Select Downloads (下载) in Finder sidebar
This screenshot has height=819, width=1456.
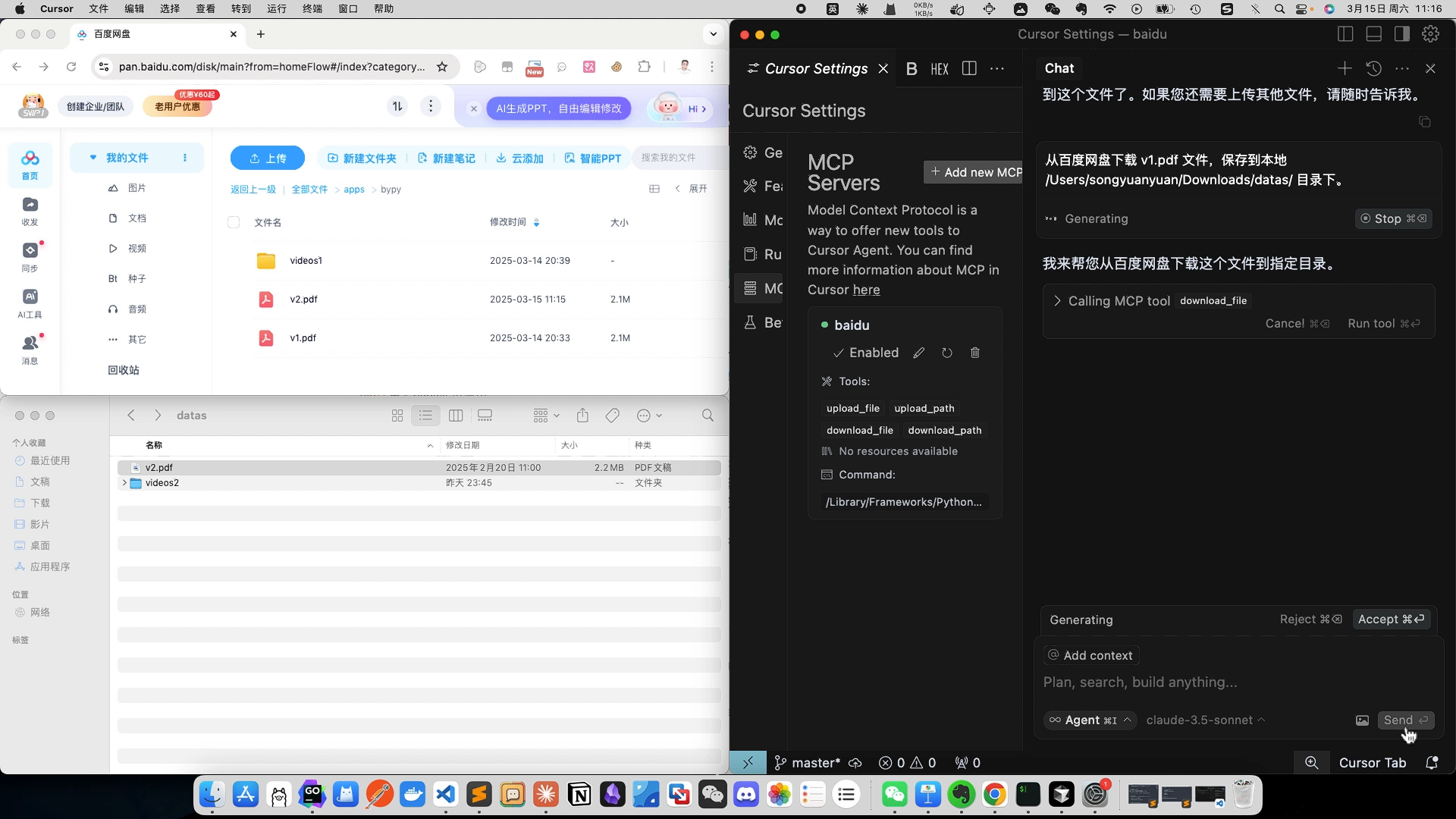[40, 503]
